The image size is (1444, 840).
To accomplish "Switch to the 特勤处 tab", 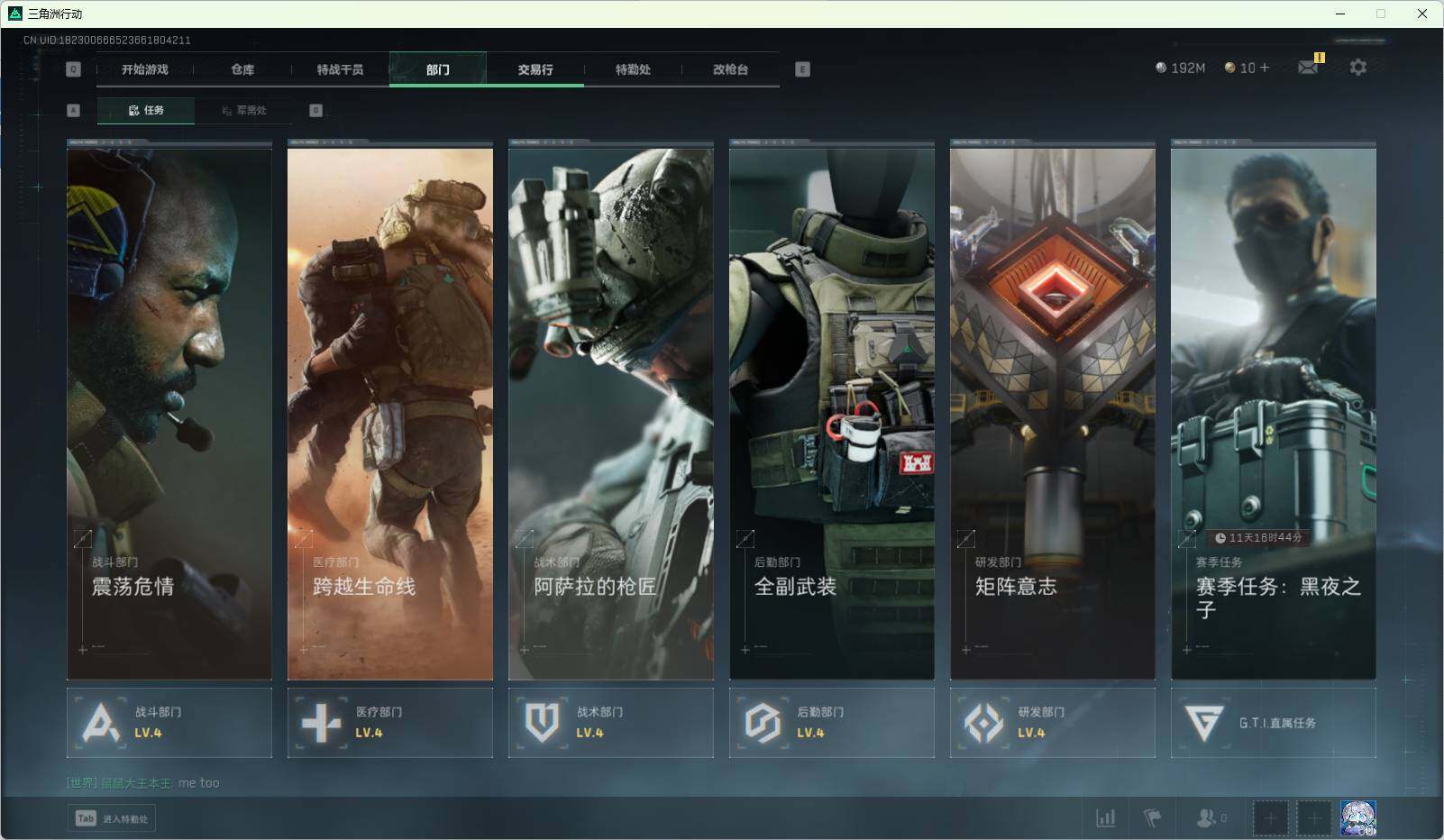I will 633,69.
